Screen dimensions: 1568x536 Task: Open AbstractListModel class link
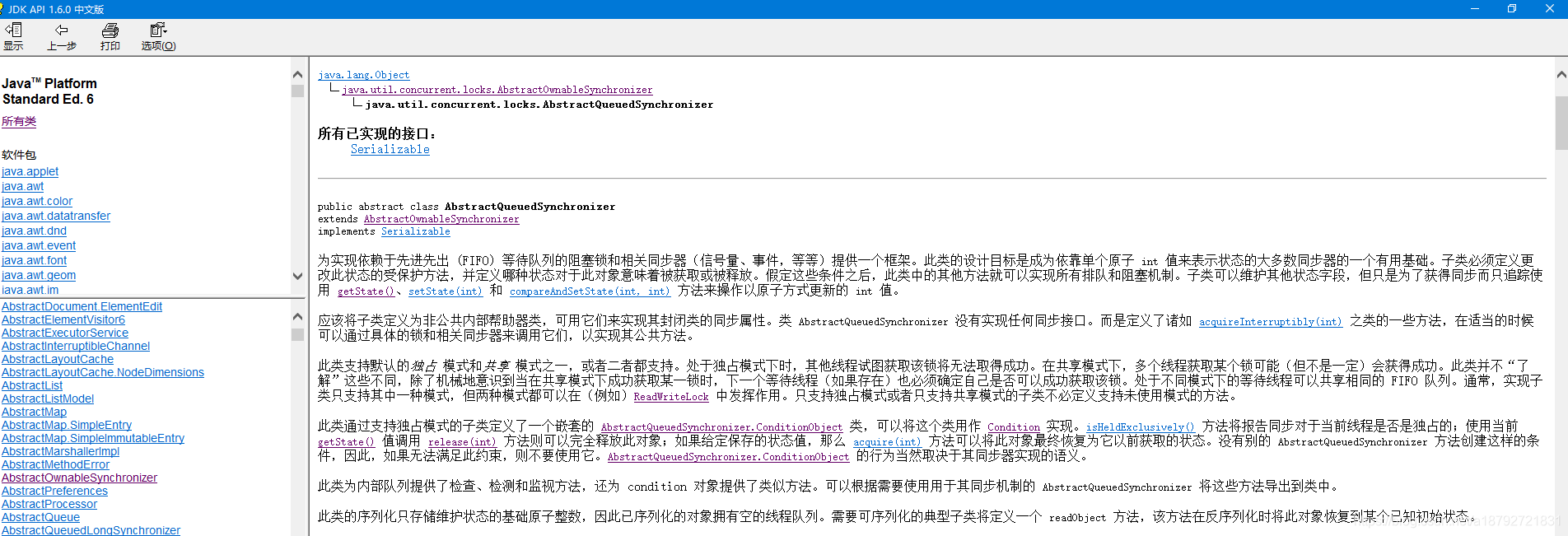48,399
